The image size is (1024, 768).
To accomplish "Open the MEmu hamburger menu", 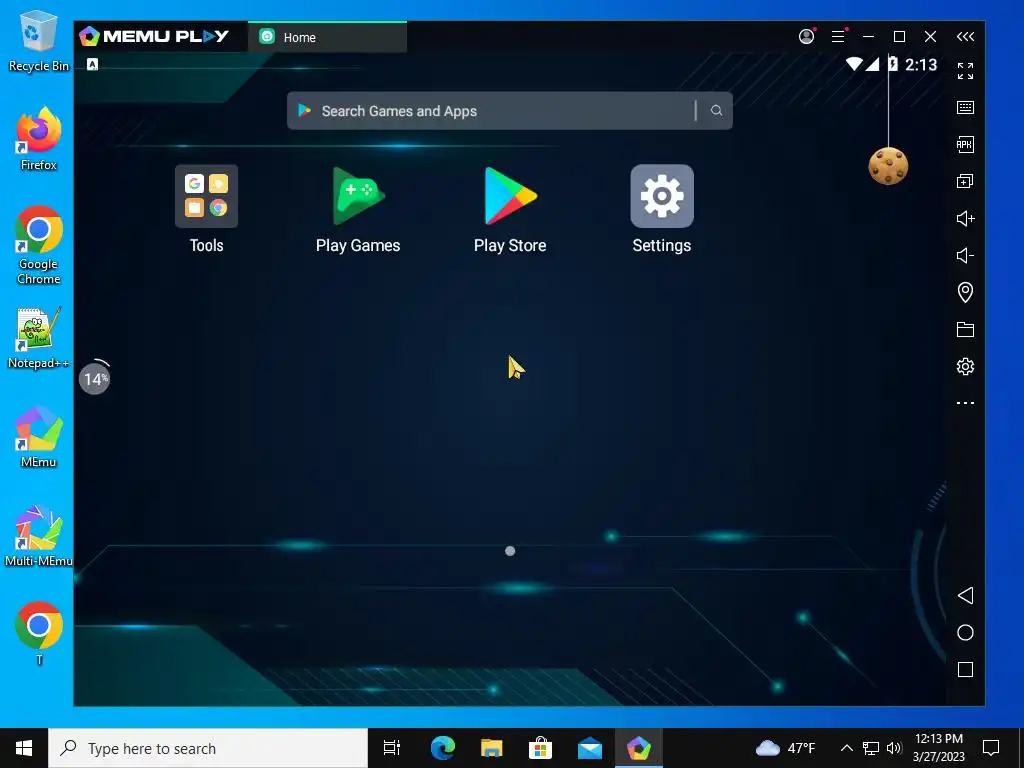I will pos(839,37).
